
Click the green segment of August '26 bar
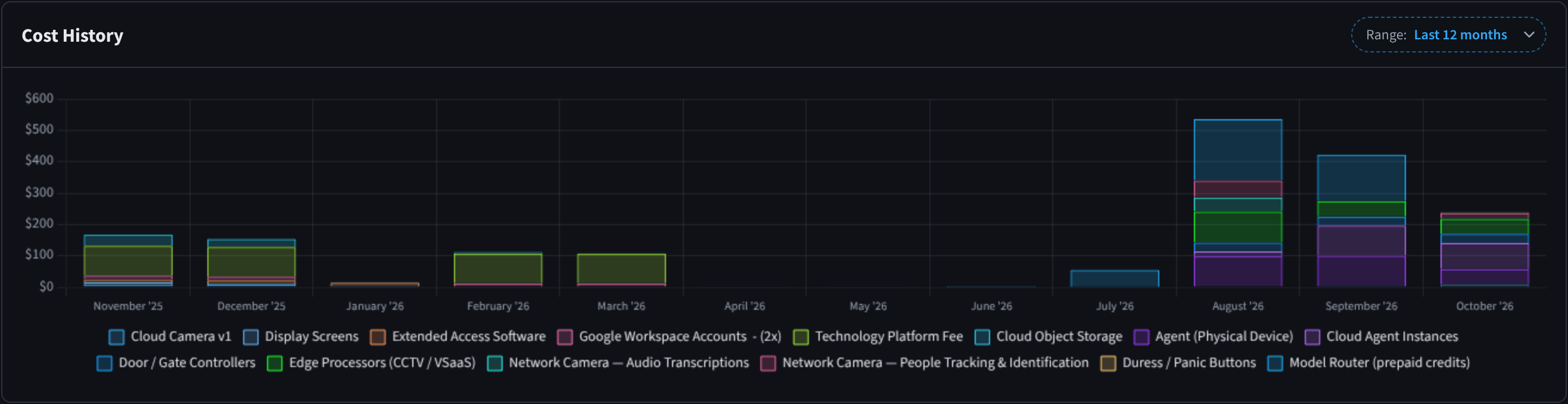pos(1238,228)
